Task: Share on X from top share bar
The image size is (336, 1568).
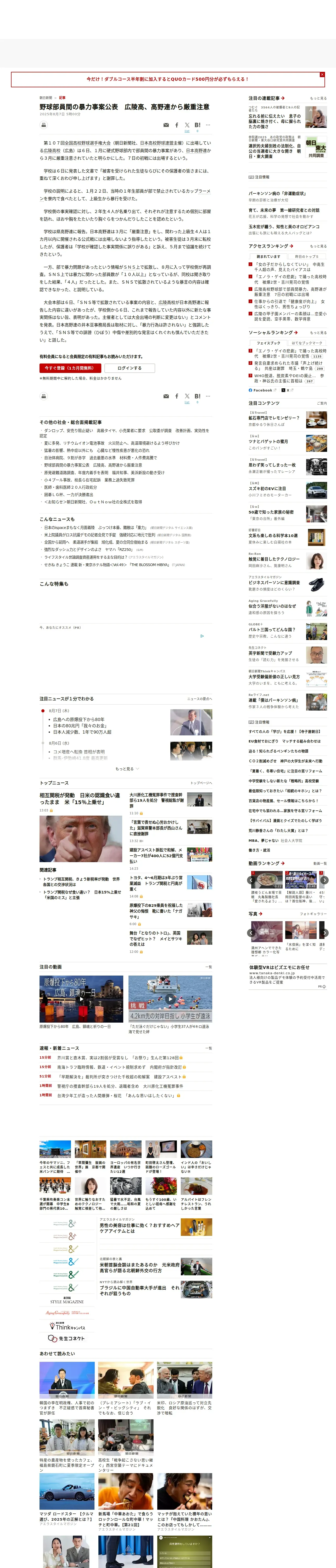Action: coord(187,125)
